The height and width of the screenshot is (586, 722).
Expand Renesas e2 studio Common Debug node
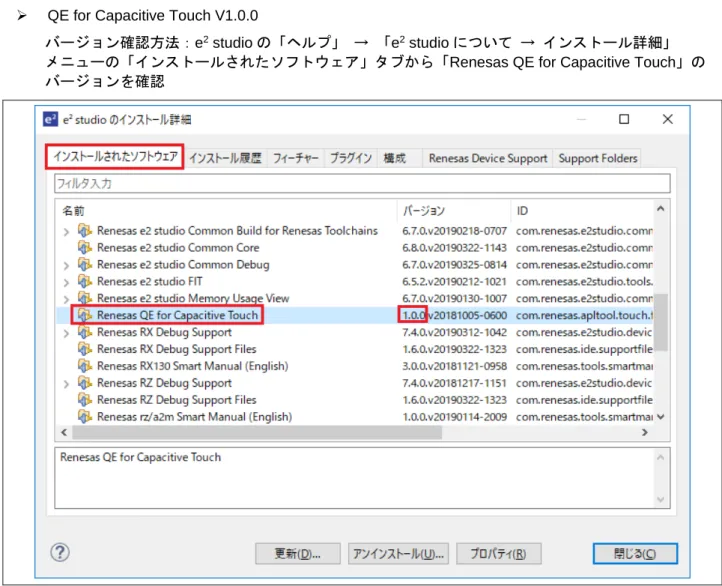tap(66, 266)
